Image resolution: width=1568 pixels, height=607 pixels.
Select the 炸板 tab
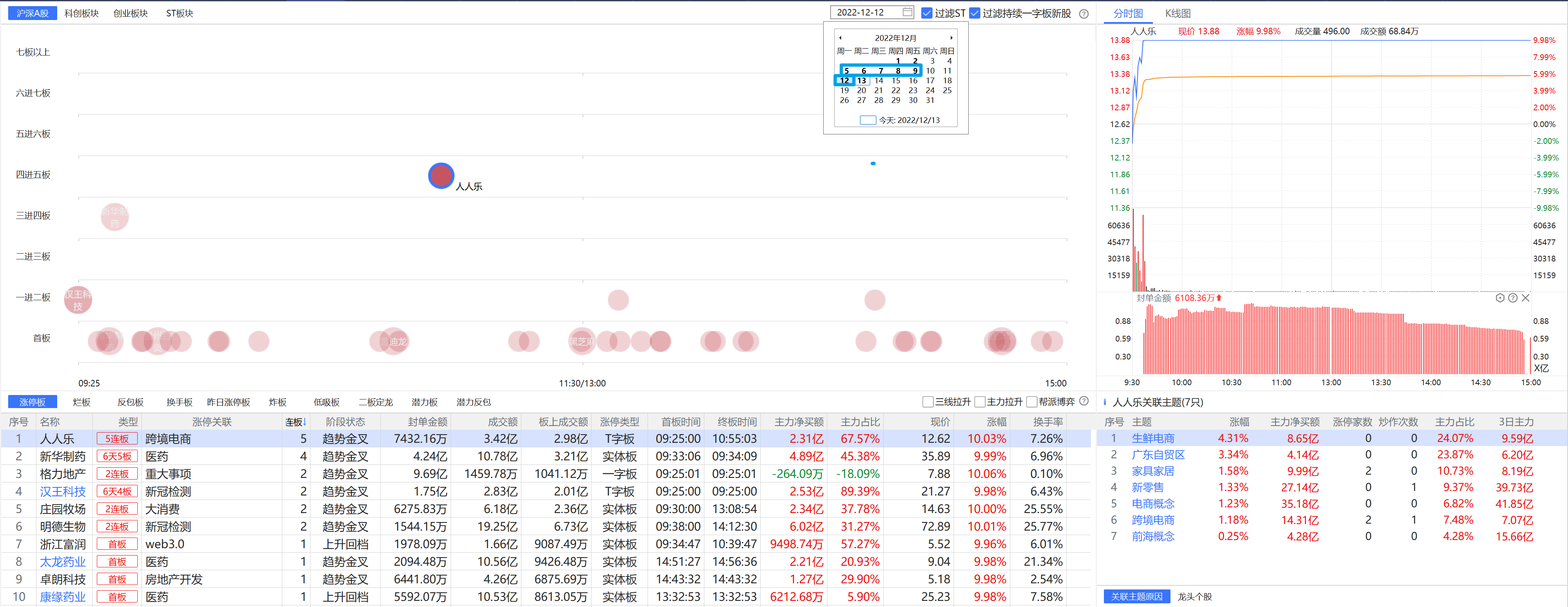coord(277,402)
